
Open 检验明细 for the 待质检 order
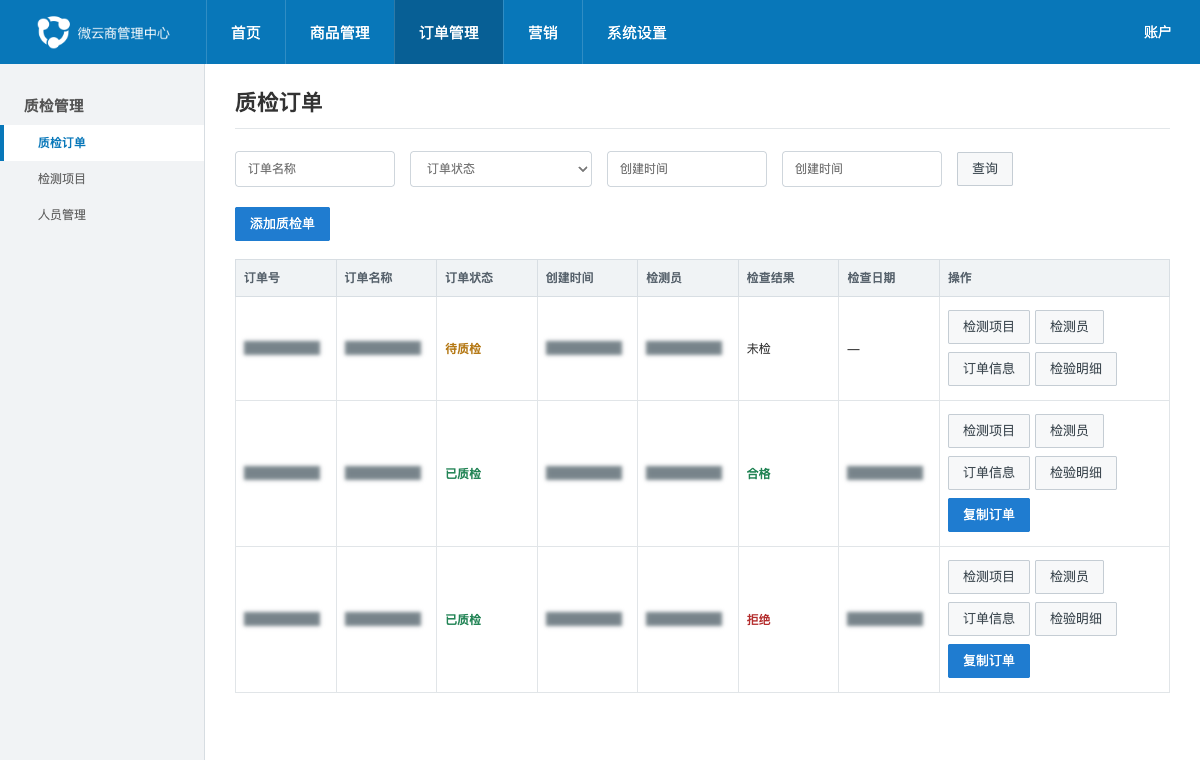point(1076,369)
